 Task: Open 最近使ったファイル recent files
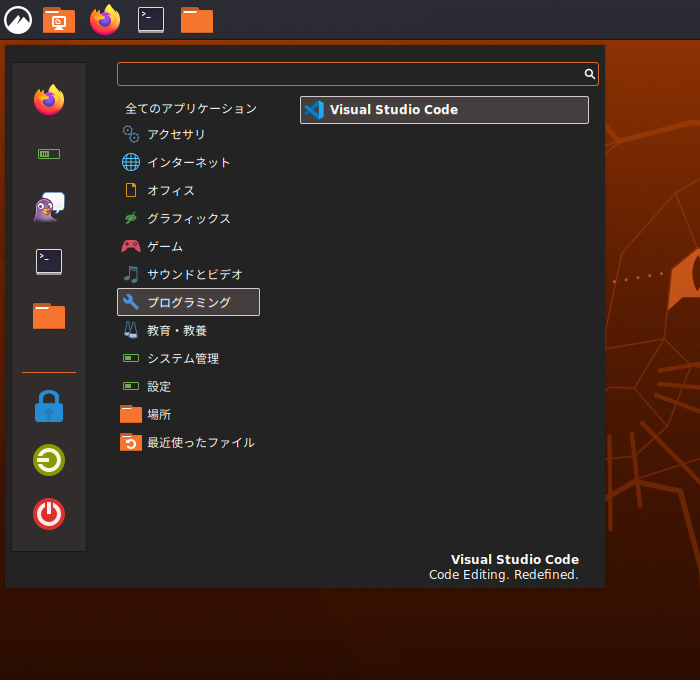tap(188, 442)
